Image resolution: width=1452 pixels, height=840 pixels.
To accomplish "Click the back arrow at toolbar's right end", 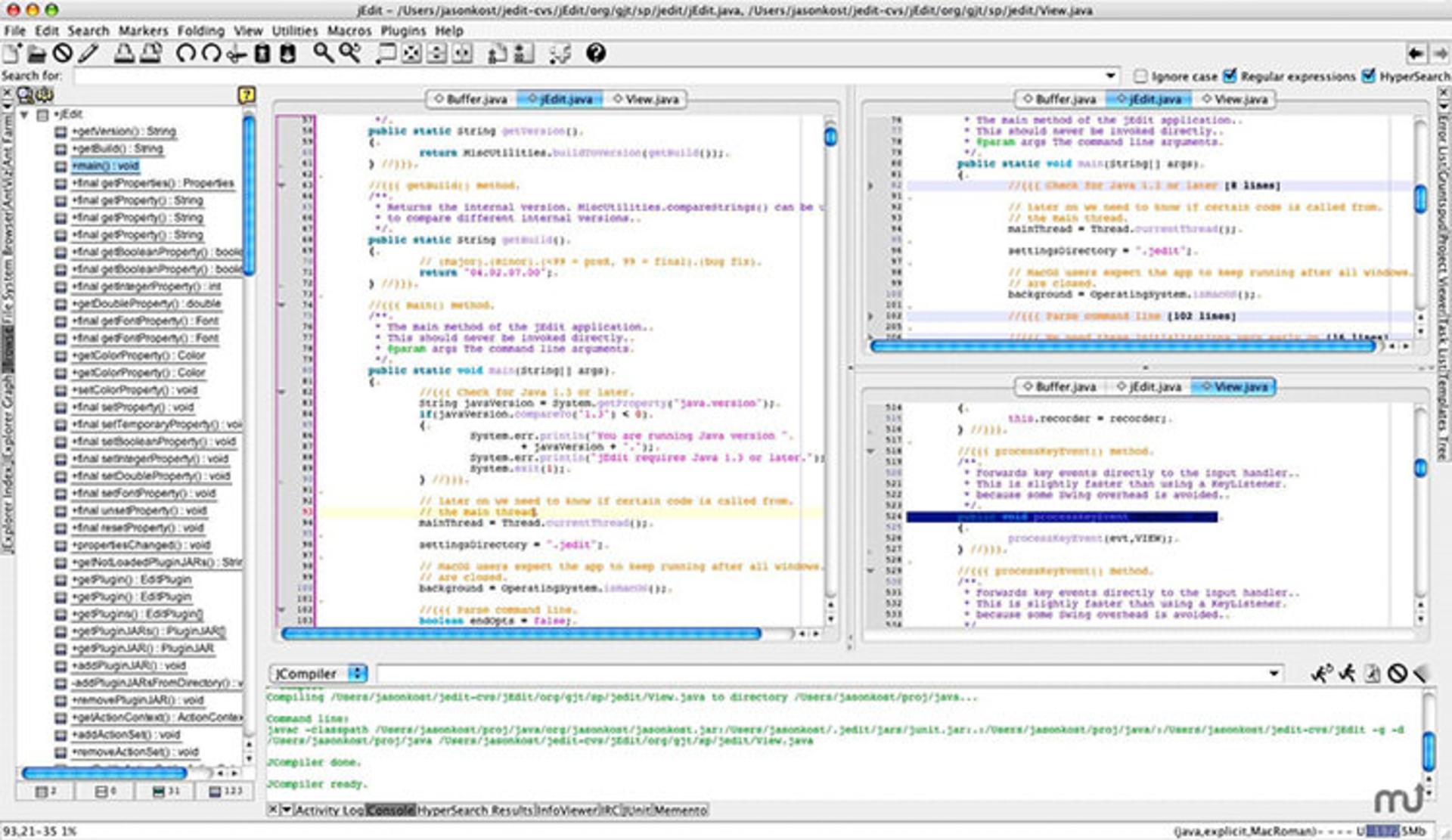I will coord(1416,54).
